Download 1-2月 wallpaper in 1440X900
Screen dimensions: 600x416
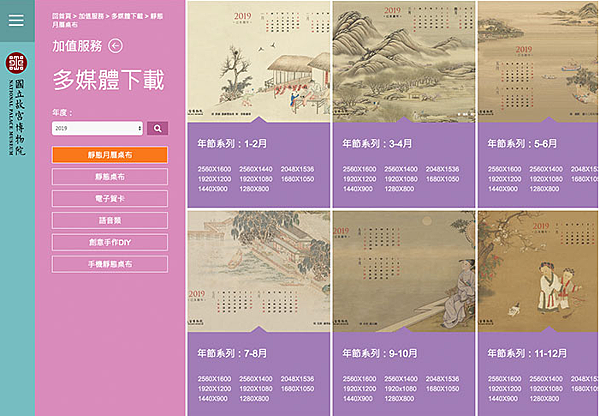[212, 189]
